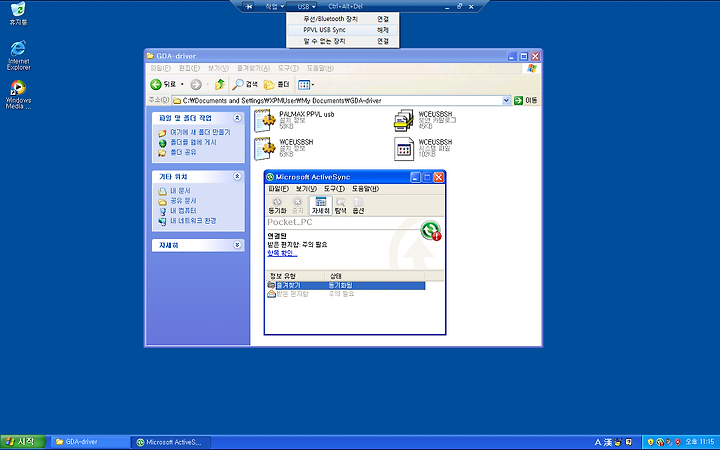
Task: Collapse the 파일 및 폴더 작업 panel
Action: tap(237, 118)
